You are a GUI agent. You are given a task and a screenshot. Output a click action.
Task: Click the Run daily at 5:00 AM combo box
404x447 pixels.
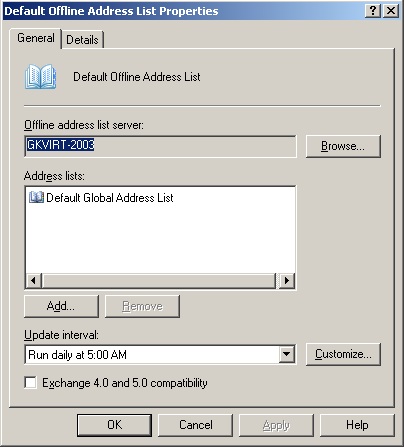160,354
